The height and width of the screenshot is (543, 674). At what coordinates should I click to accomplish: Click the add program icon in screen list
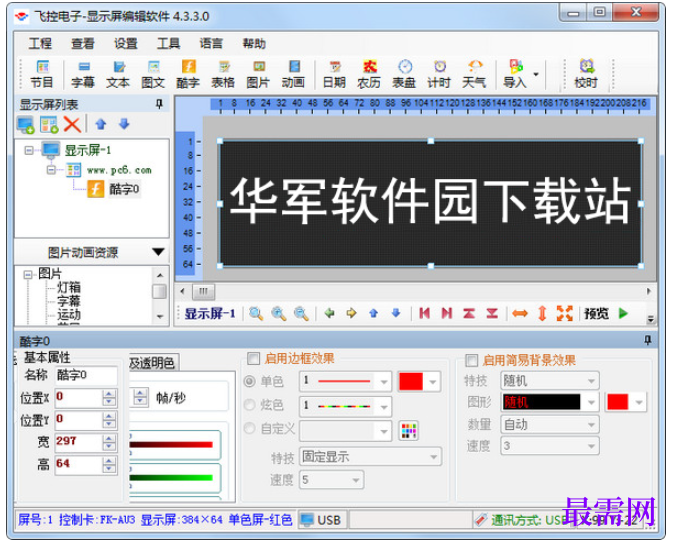[49, 125]
